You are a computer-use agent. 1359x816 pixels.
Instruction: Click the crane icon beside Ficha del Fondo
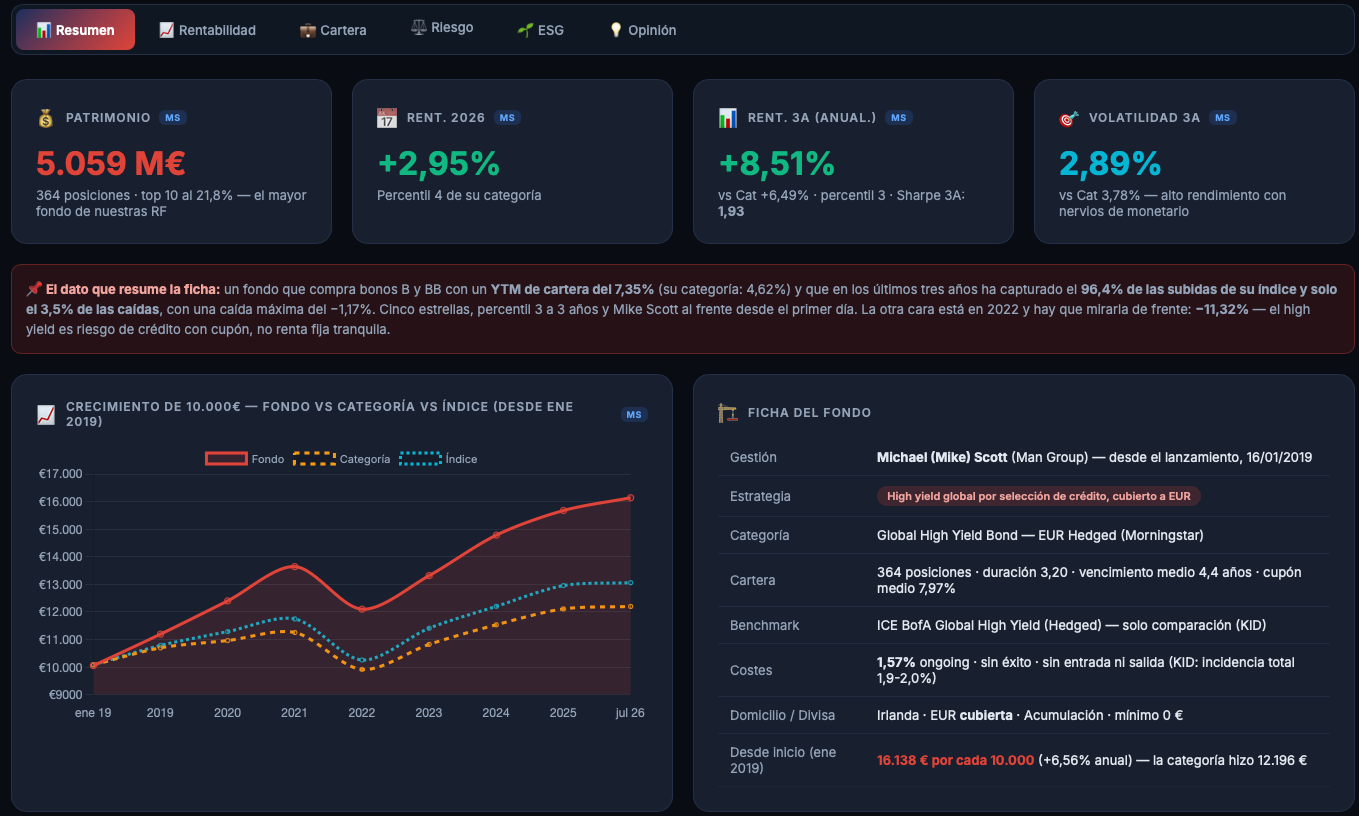728,412
